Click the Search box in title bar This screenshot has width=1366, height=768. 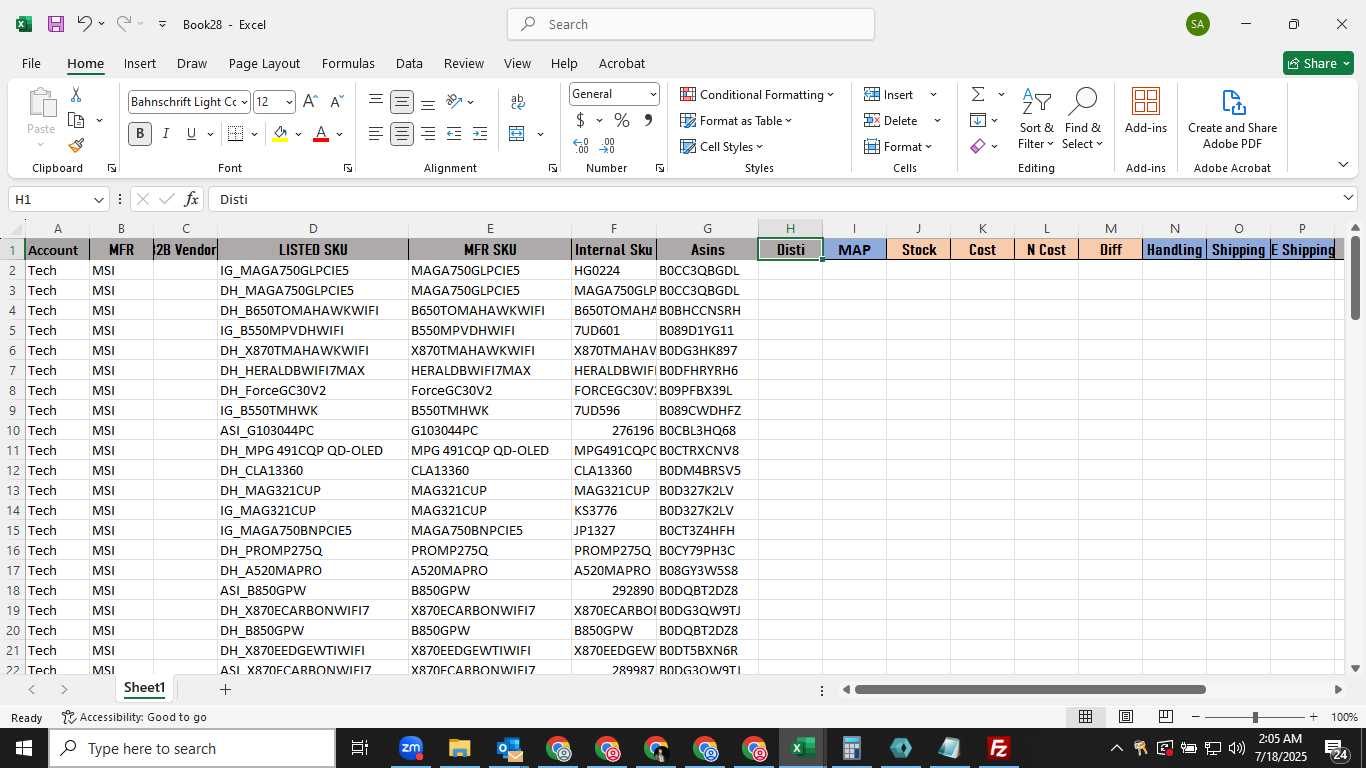tap(691, 24)
